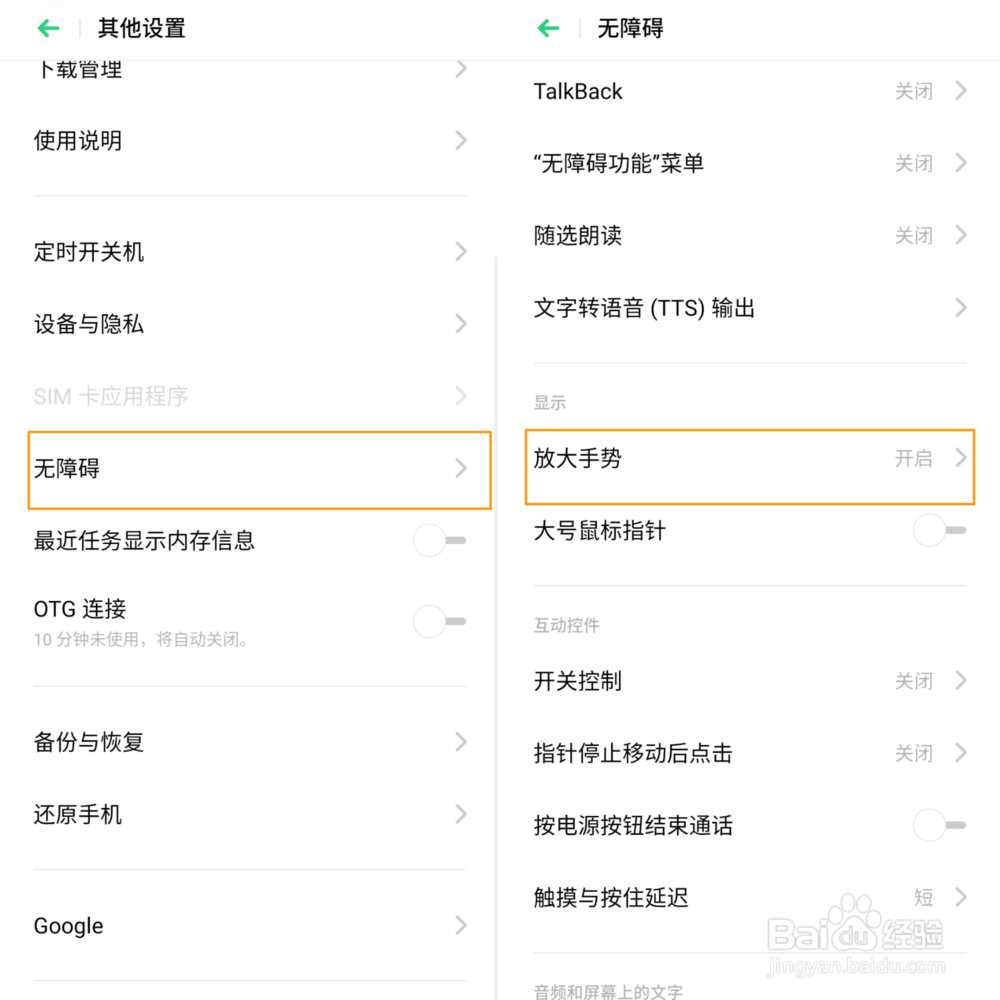Image resolution: width=1000 pixels, height=1000 pixels.
Task: Expand 放大手势 chevron arrow
Action: (x=961, y=458)
